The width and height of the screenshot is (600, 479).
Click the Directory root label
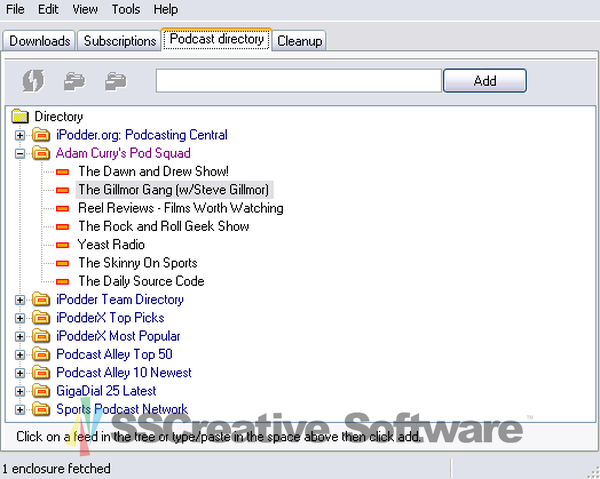point(59,116)
